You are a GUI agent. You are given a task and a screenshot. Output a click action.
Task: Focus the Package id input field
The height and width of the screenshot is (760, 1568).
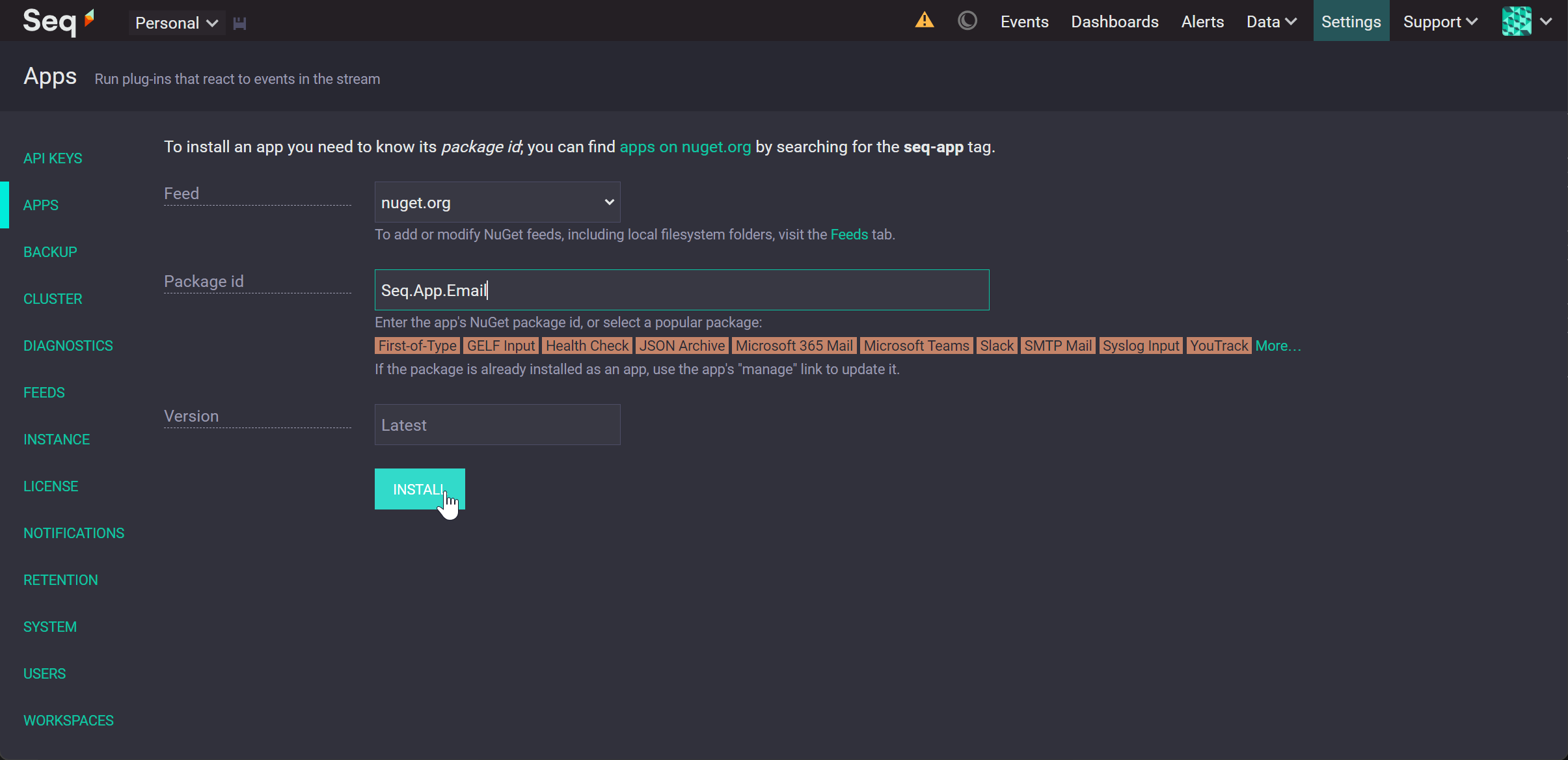682,290
